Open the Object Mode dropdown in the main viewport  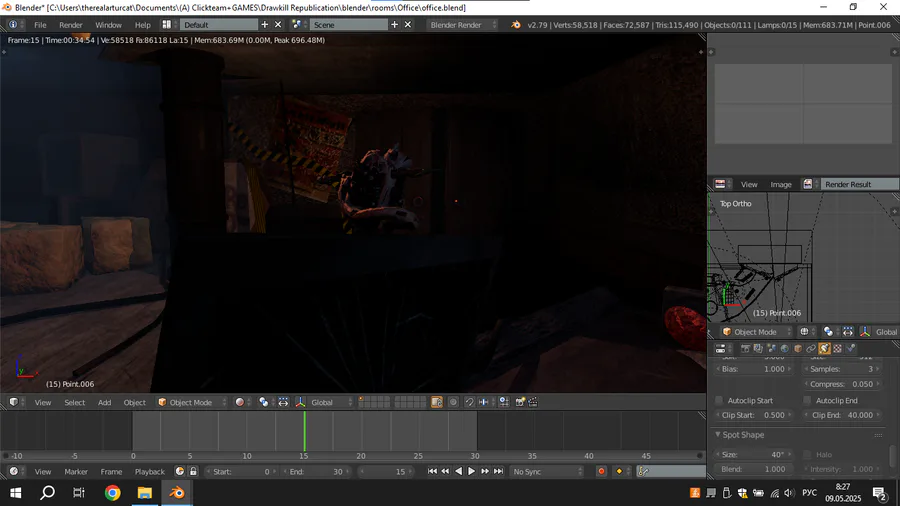(x=192, y=402)
